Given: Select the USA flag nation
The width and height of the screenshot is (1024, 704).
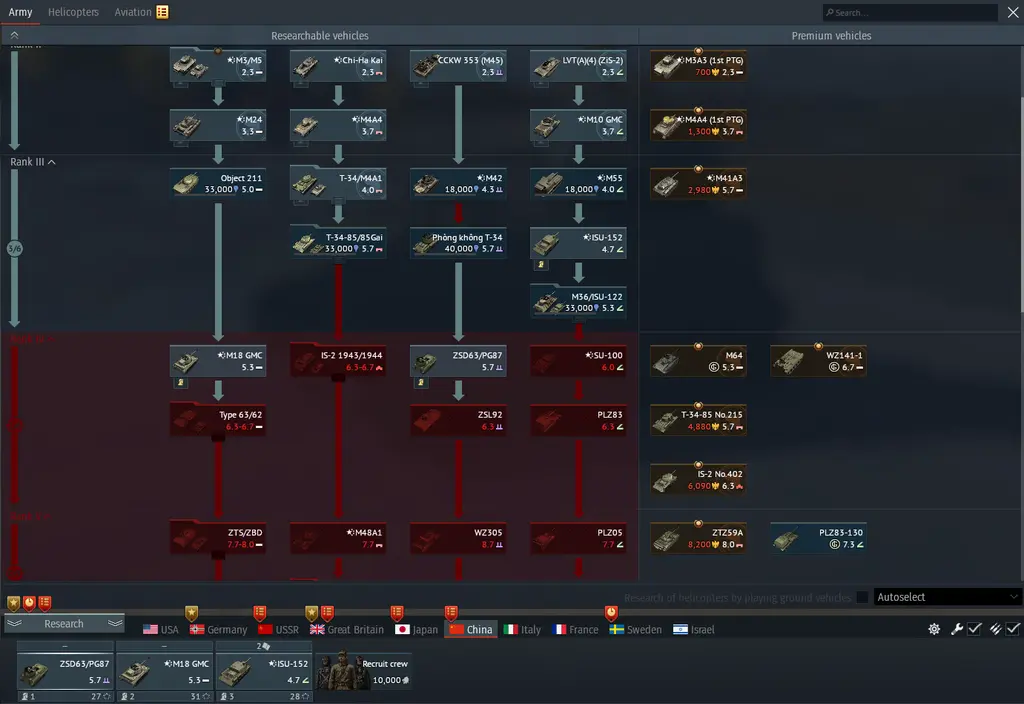Looking at the screenshot, I should pyautogui.click(x=161, y=630).
